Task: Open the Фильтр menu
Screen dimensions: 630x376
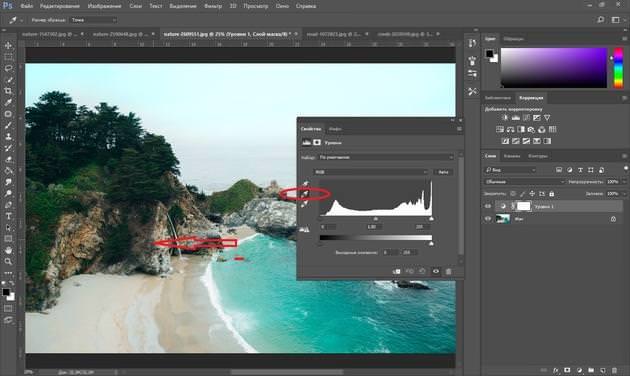Action: [213, 6]
